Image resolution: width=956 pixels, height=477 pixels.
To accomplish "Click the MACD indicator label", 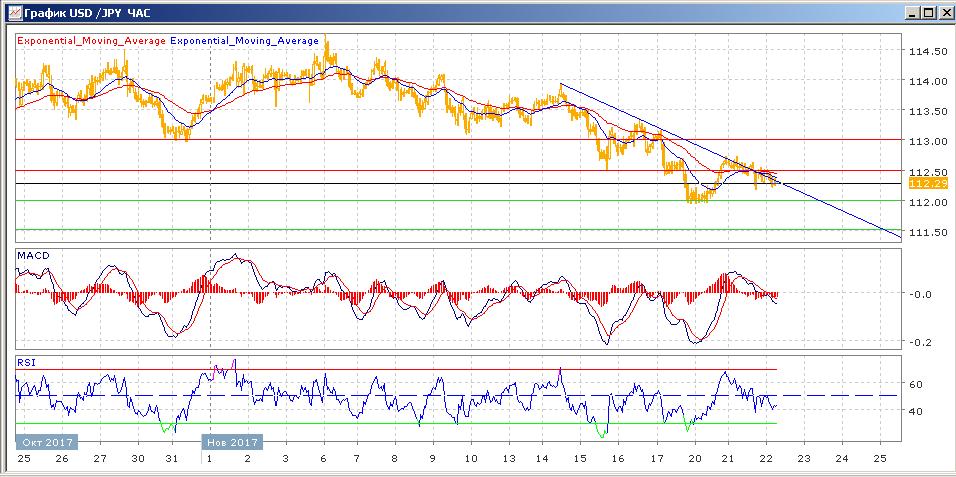I will click(32, 256).
